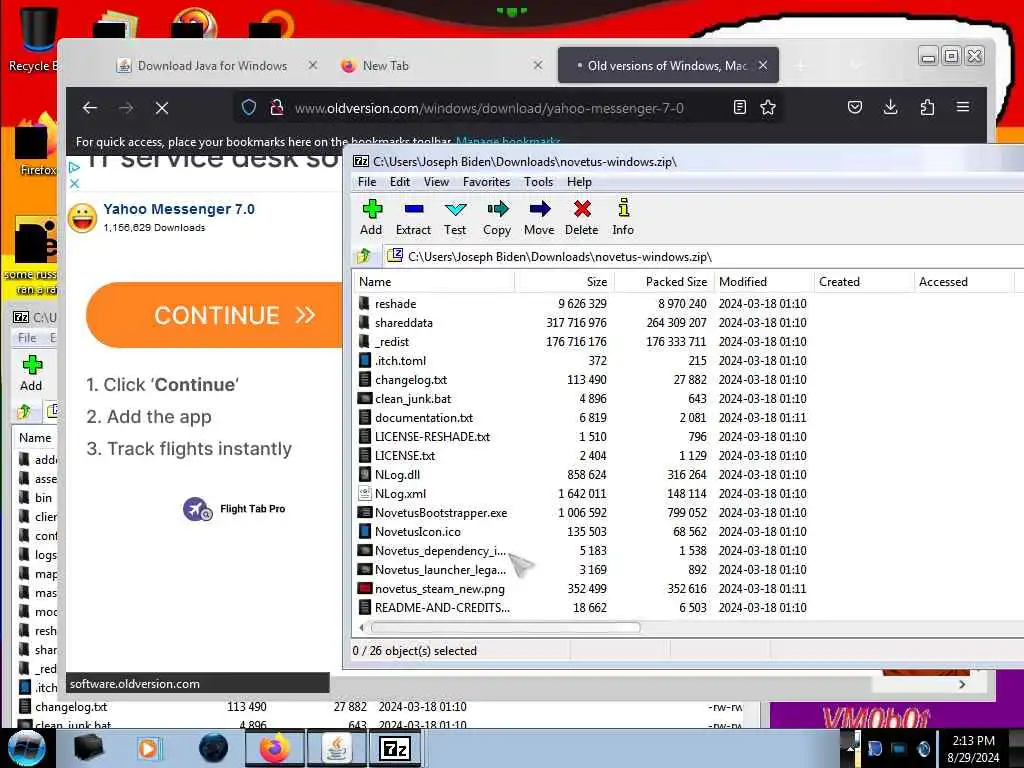Select Novetus_launcher_lega... file
The image size is (1024, 768).
(583, 569)
